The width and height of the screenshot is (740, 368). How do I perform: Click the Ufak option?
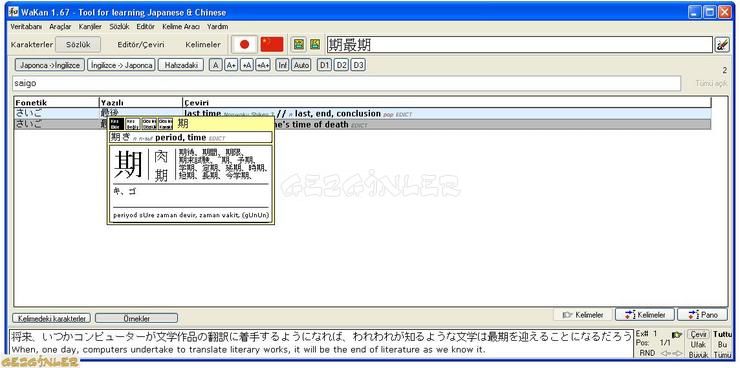(x=698, y=344)
